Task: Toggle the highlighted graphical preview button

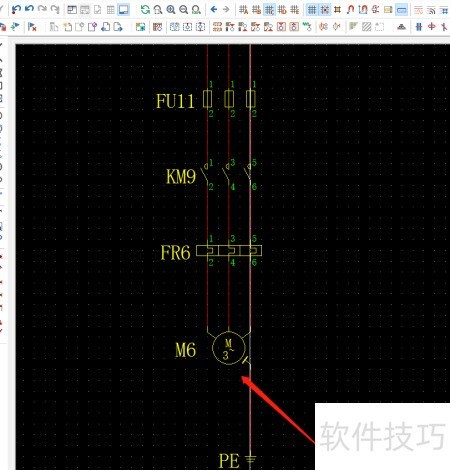Action: (124, 10)
